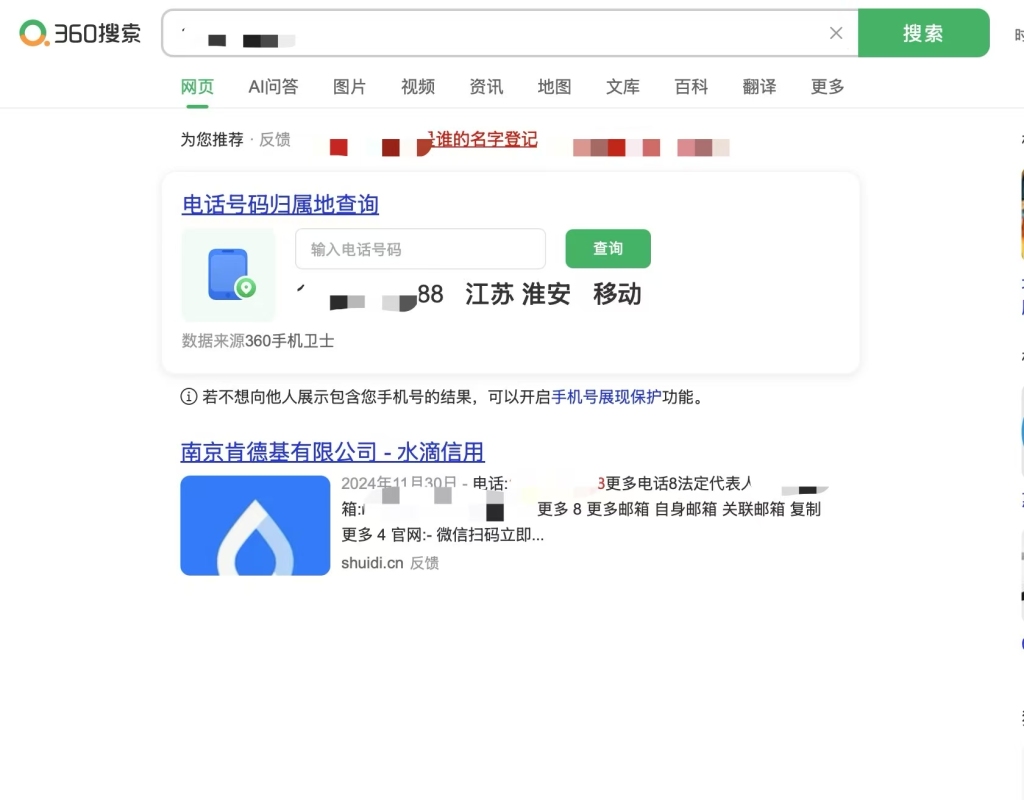
Task: Switch to the 视频 tab
Action: [x=417, y=87]
